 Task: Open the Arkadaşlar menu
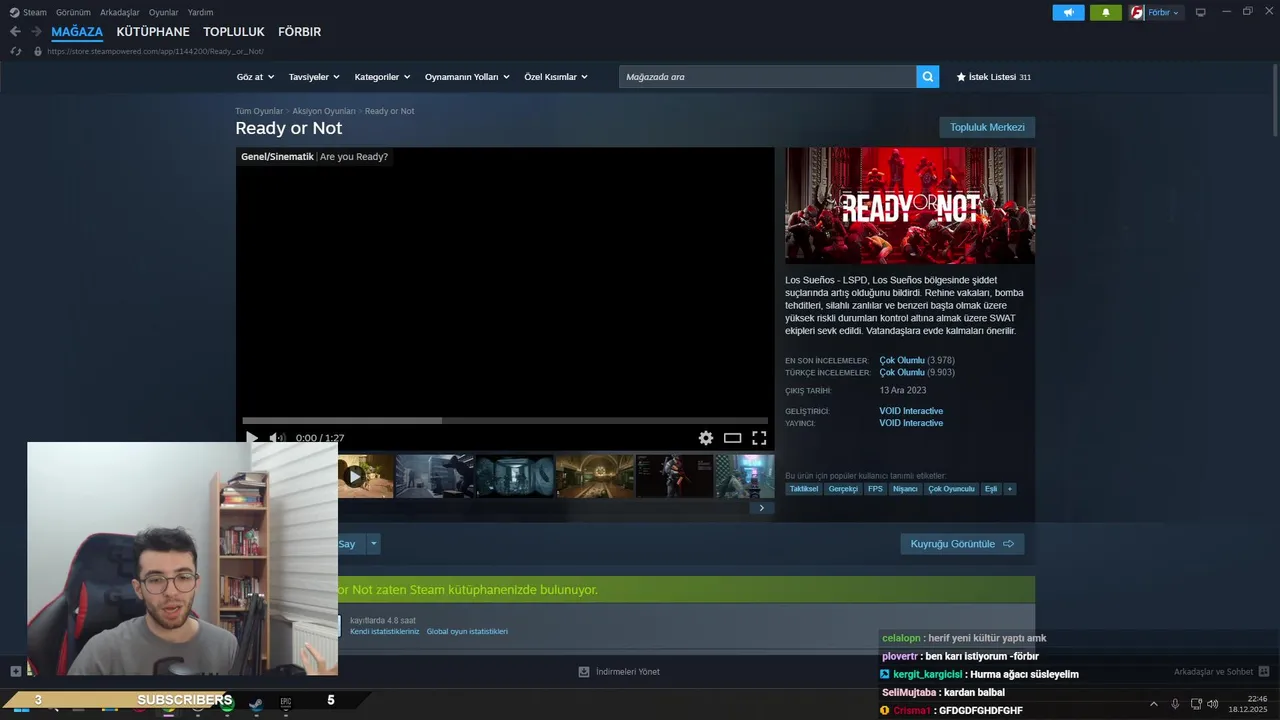pyautogui.click(x=120, y=12)
